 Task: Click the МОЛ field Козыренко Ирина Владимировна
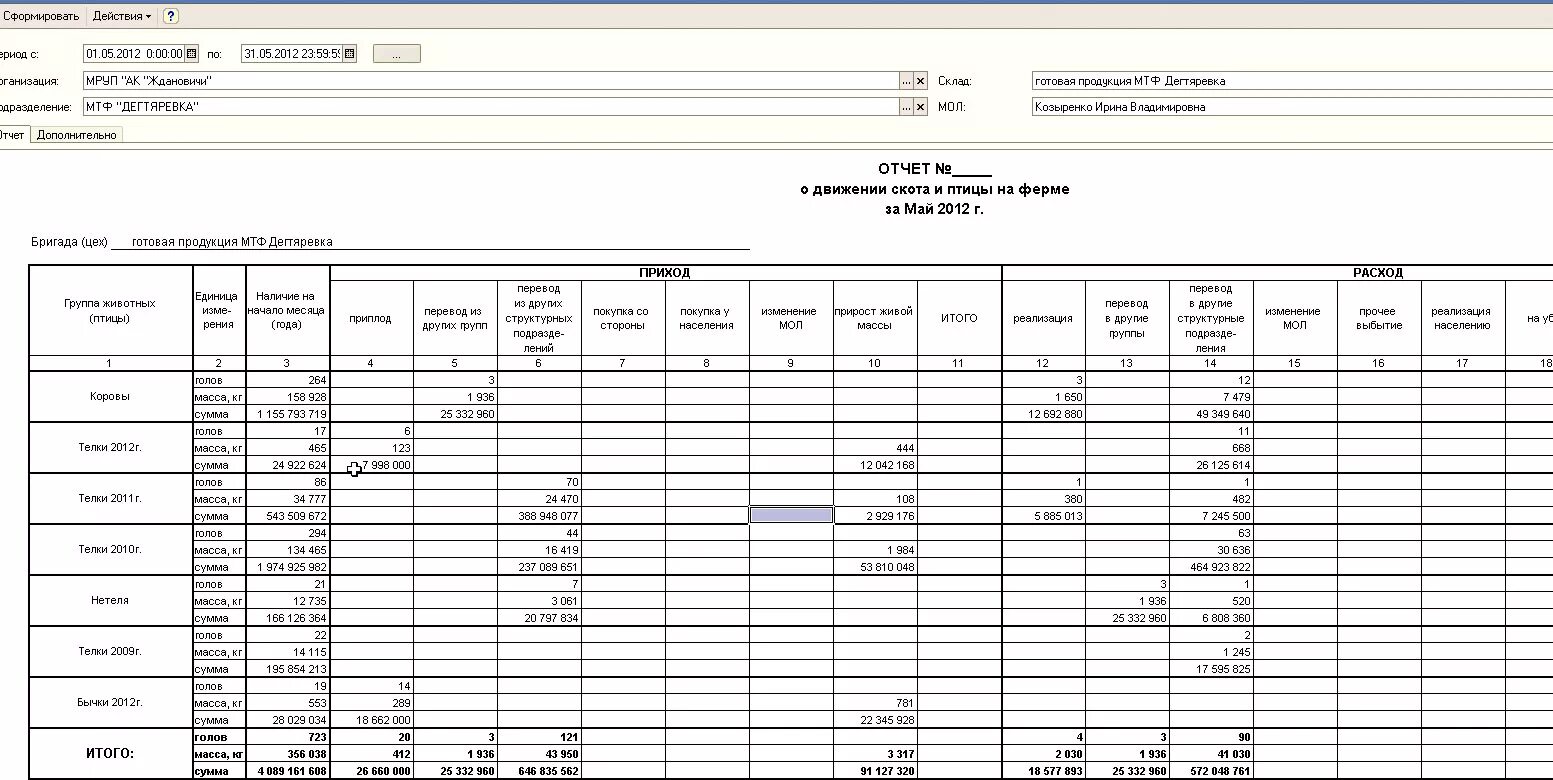pyautogui.click(x=1292, y=107)
